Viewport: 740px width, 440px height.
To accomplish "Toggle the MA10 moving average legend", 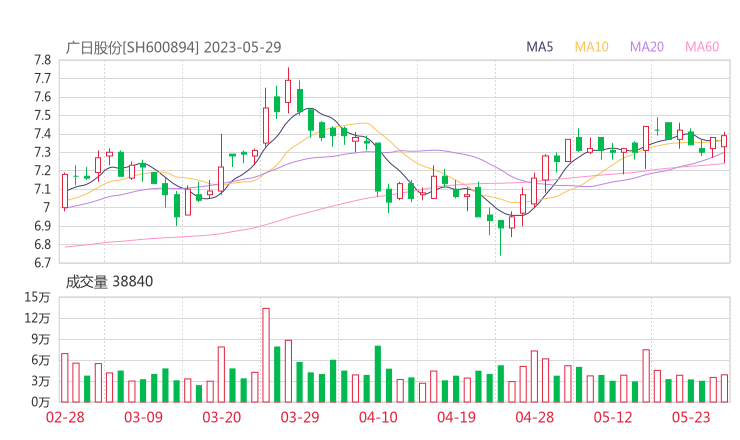I will [x=591, y=47].
